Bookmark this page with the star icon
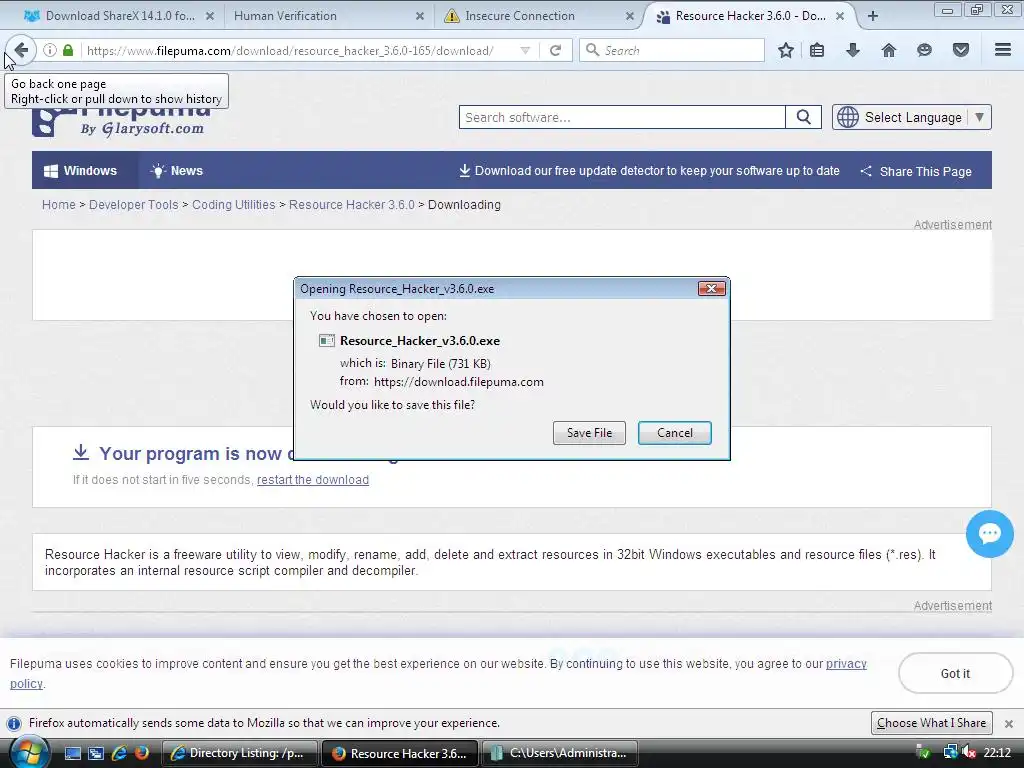Screen dimensions: 1024x768 tap(786, 50)
